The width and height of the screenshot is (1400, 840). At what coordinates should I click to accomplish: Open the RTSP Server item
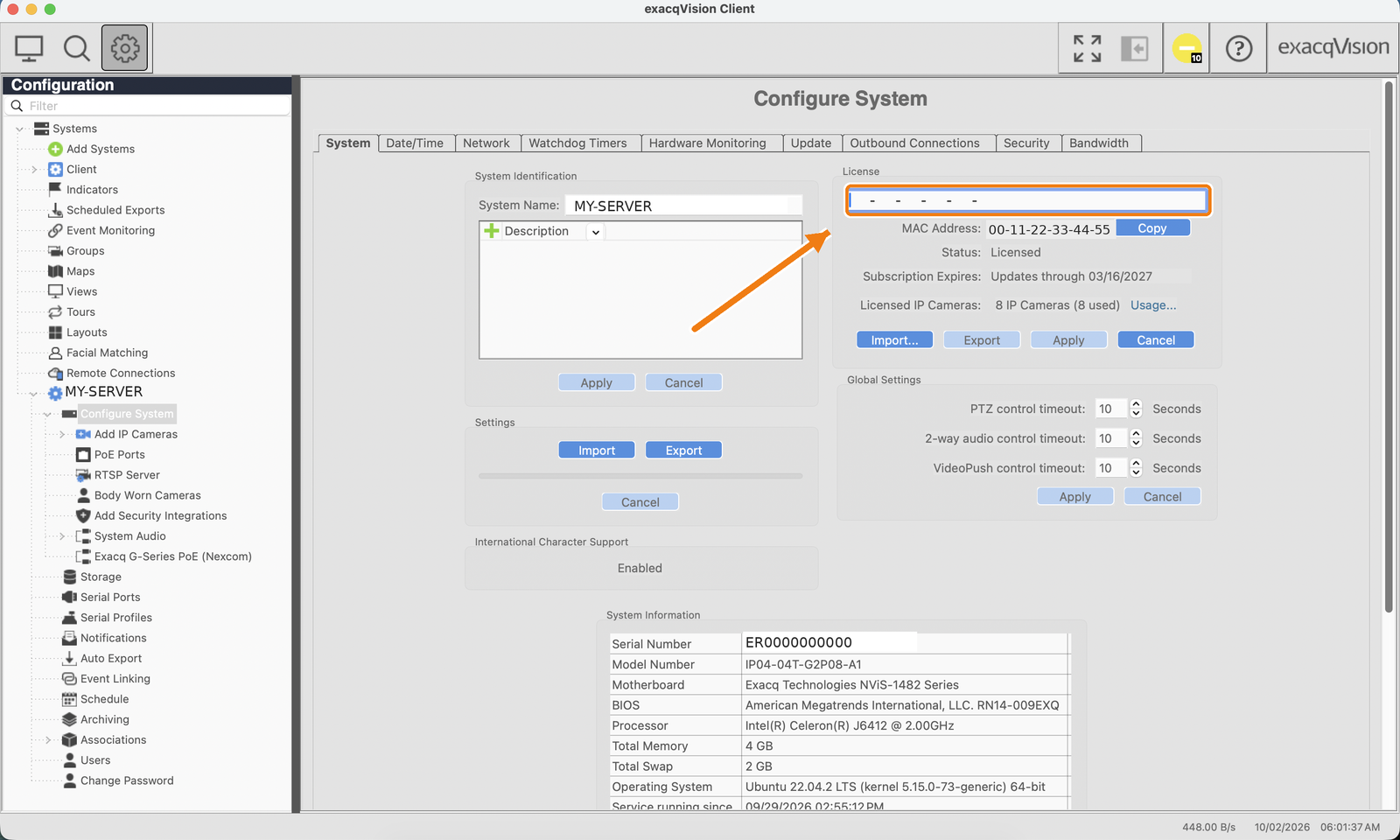(127, 475)
